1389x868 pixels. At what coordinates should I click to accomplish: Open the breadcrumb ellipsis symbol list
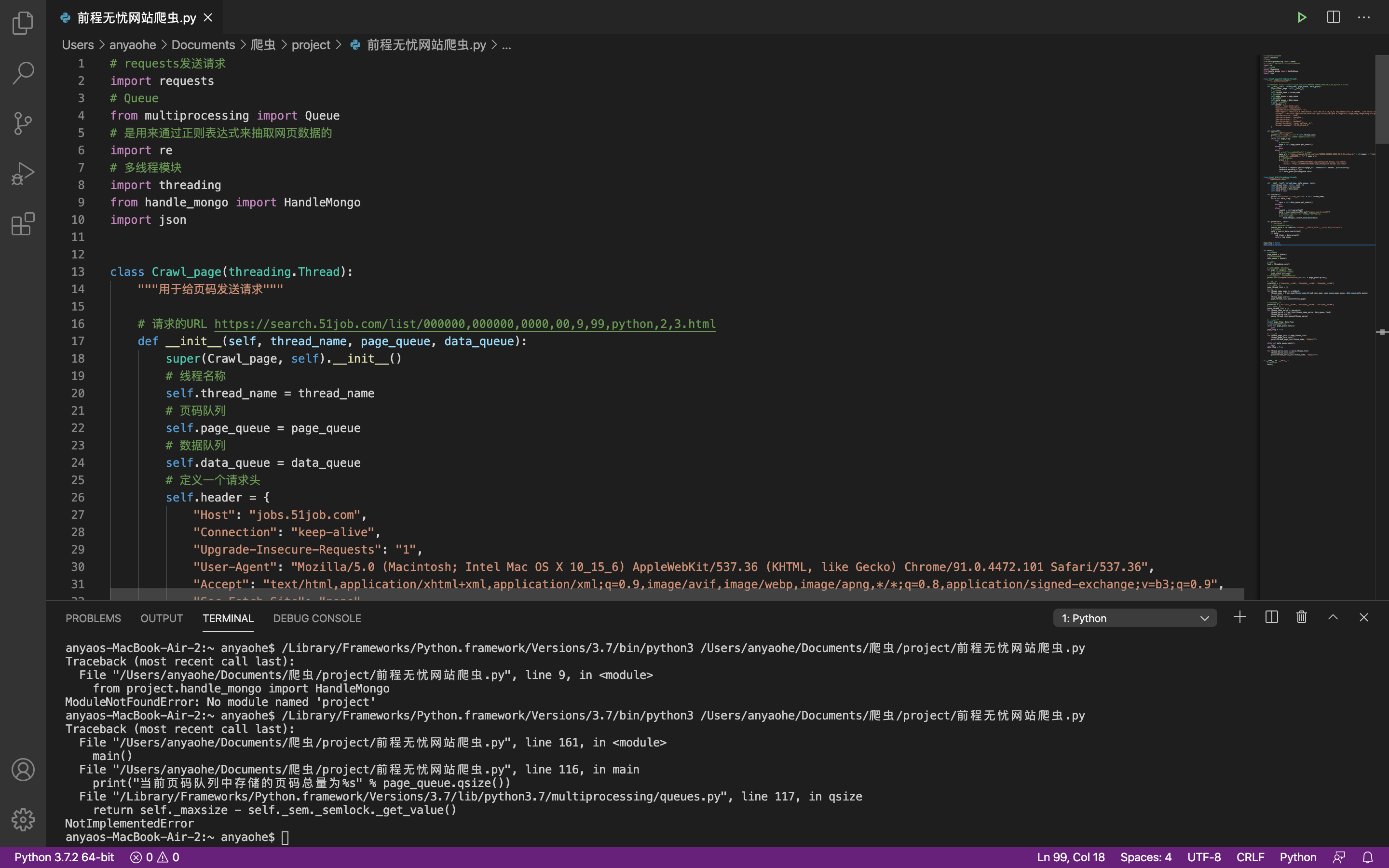506,45
